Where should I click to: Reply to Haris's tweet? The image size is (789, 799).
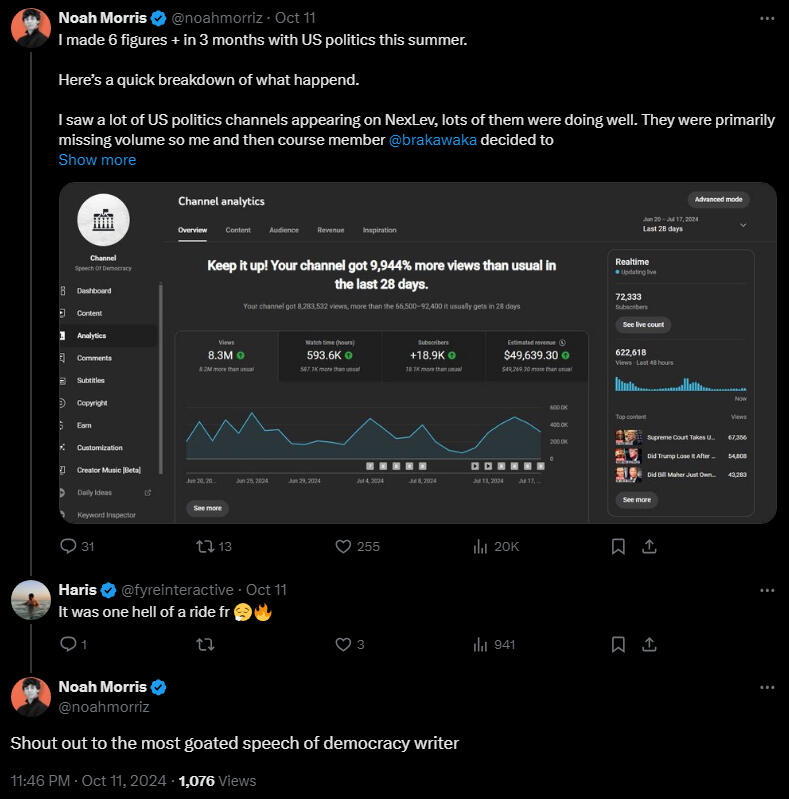(68, 645)
